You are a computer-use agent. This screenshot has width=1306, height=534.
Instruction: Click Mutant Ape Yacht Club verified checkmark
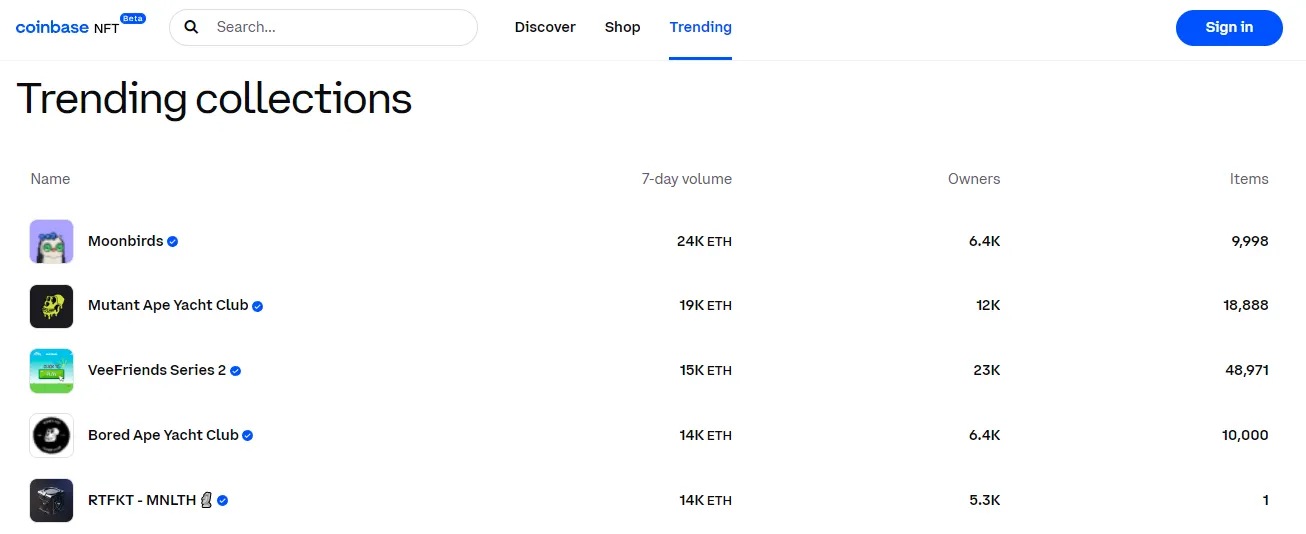pos(258,306)
